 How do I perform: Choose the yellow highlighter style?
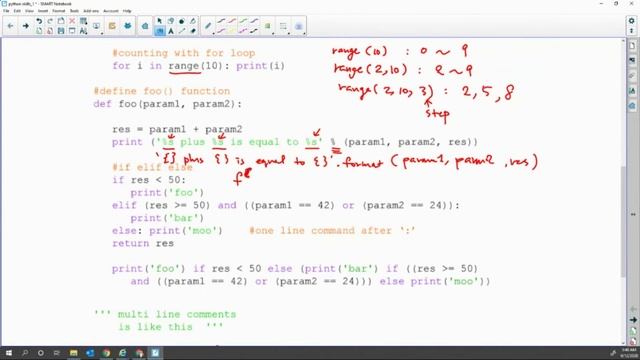232,31
